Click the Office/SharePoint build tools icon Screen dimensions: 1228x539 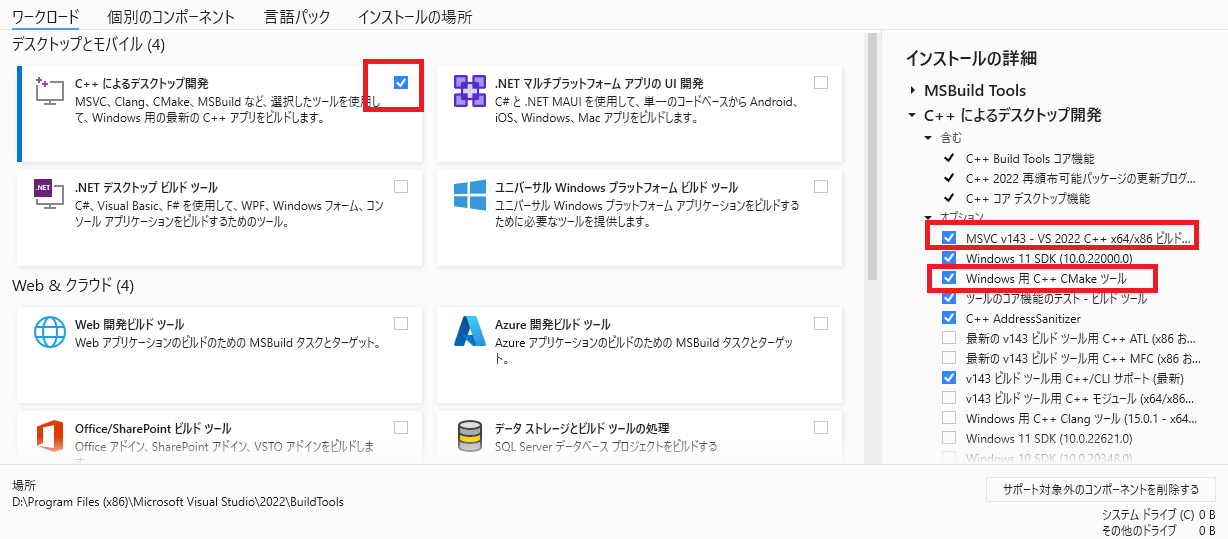tap(48, 436)
